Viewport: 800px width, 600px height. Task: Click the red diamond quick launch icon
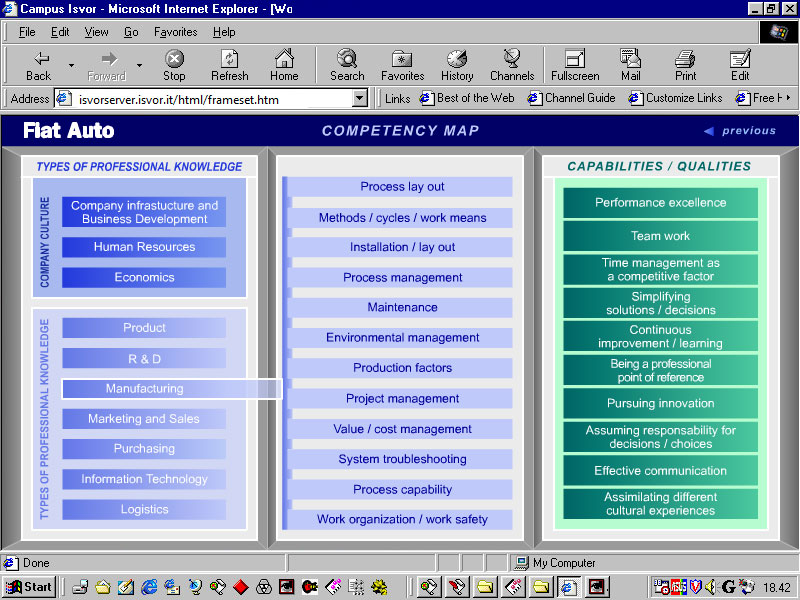point(241,587)
